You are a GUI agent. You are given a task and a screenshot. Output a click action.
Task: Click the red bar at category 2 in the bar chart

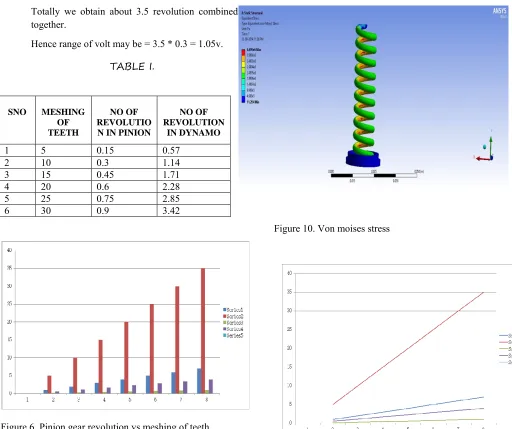(x=49, y=385)
